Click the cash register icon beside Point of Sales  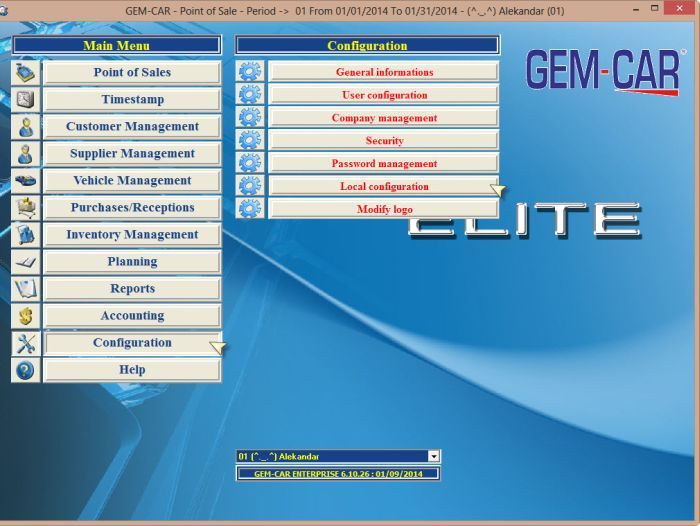26,72
